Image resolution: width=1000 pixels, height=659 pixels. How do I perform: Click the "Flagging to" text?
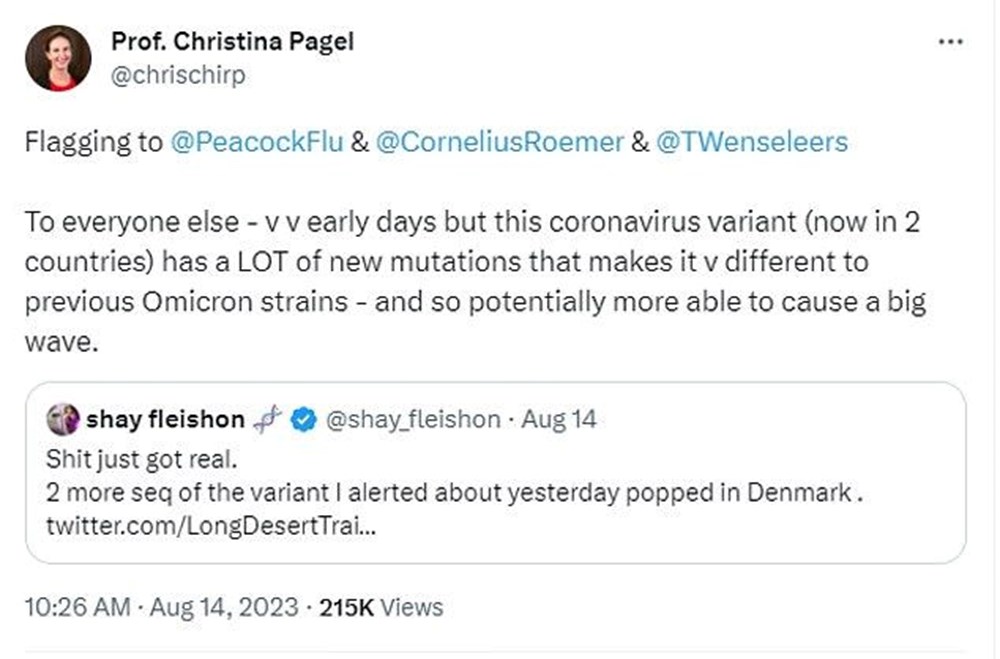point(93,142)
